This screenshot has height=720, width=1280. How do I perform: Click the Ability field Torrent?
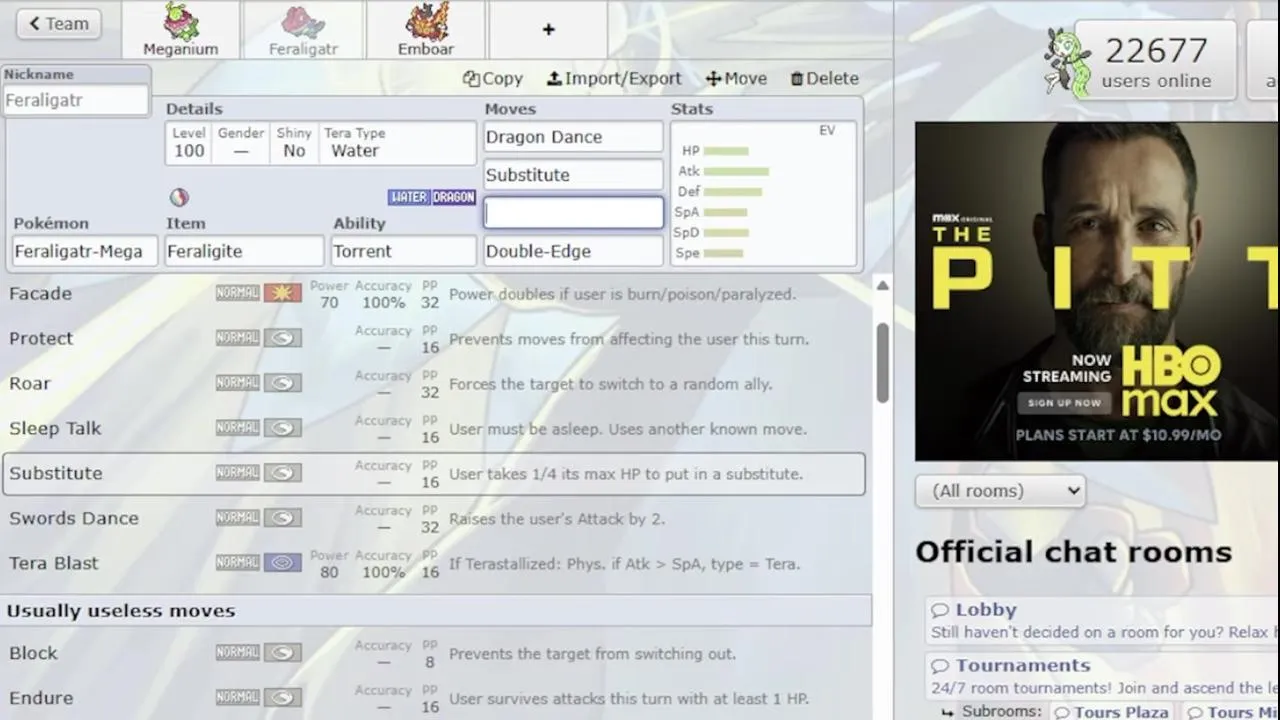404,251
